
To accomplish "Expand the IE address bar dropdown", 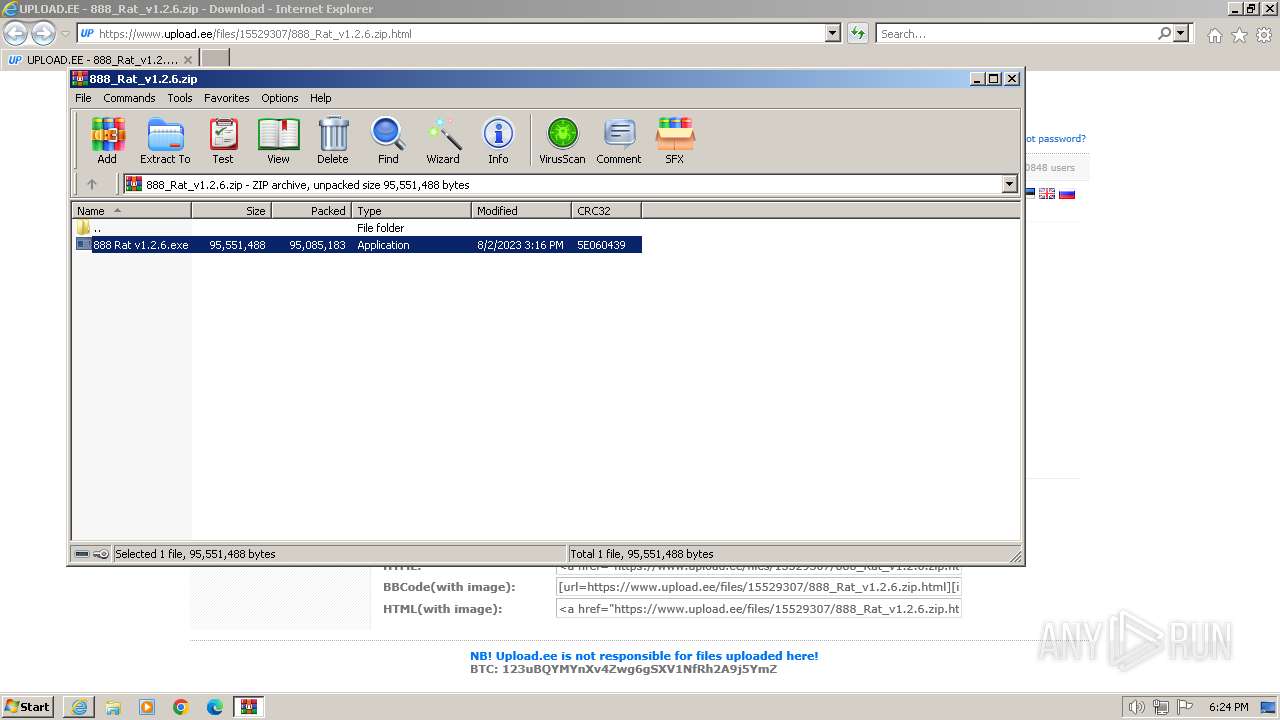I will [833, 33].
